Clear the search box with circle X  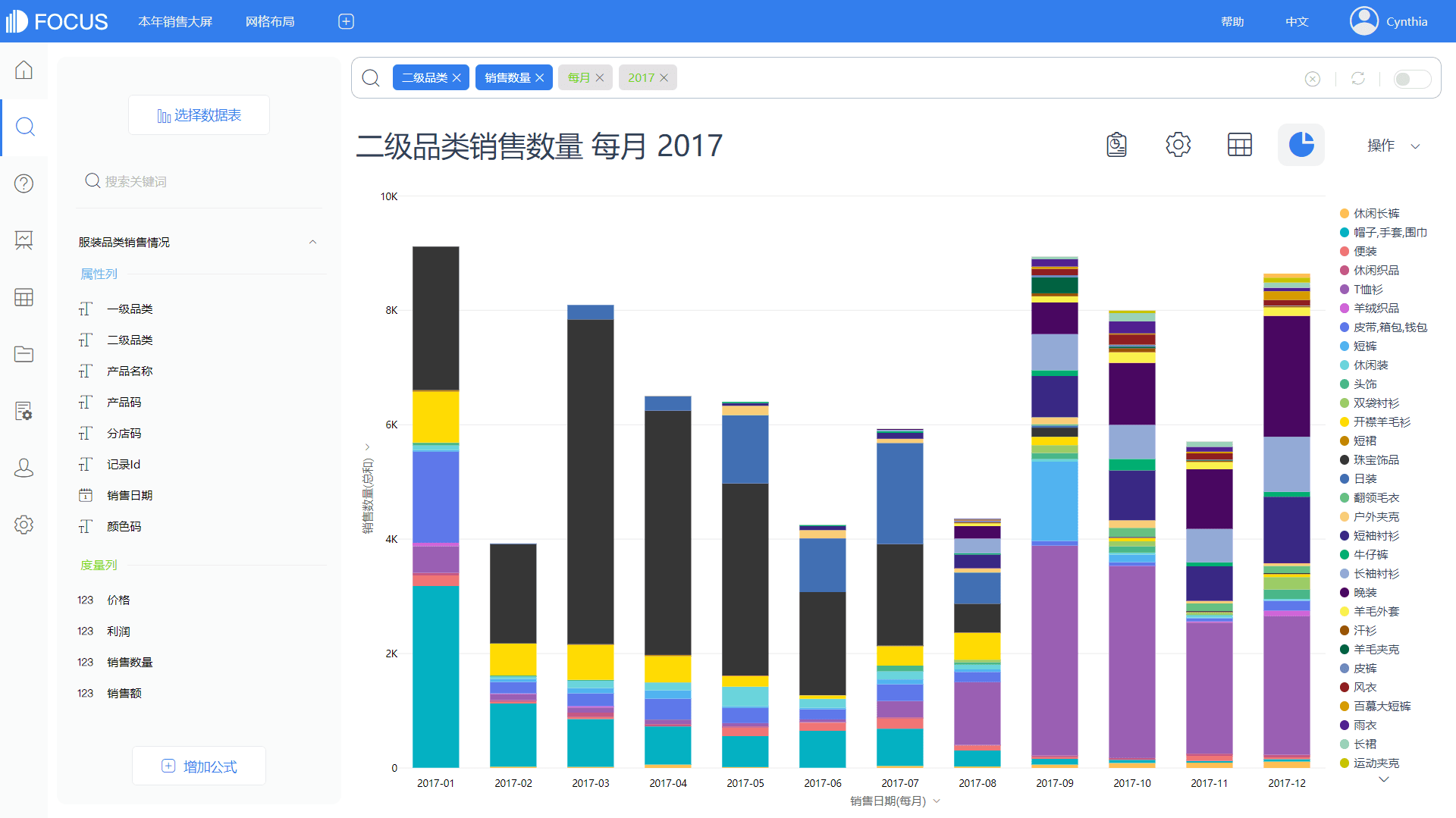tap(1312, 79)
